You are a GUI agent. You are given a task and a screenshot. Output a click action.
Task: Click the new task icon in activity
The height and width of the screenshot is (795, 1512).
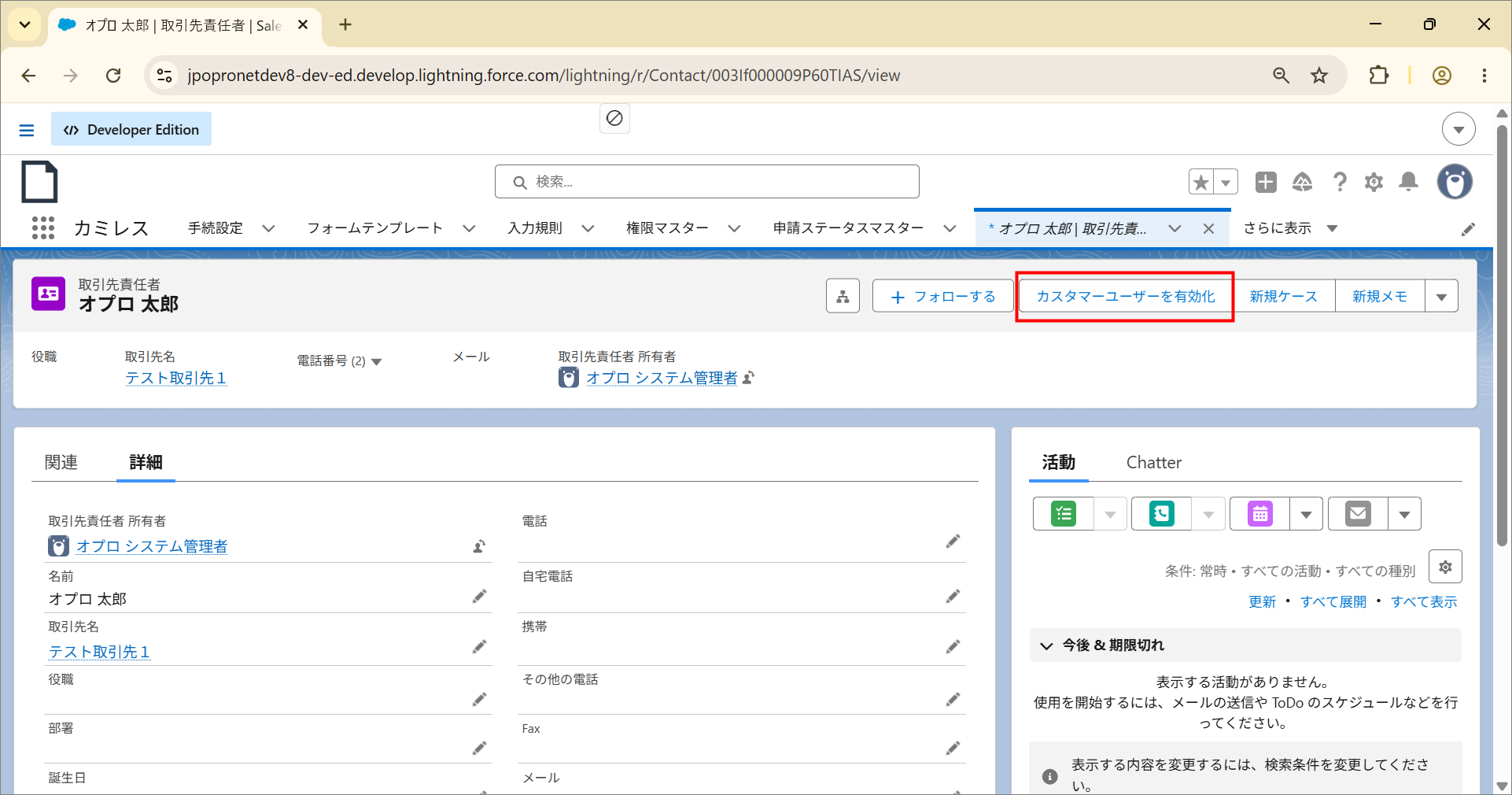tap(1064, 514)
